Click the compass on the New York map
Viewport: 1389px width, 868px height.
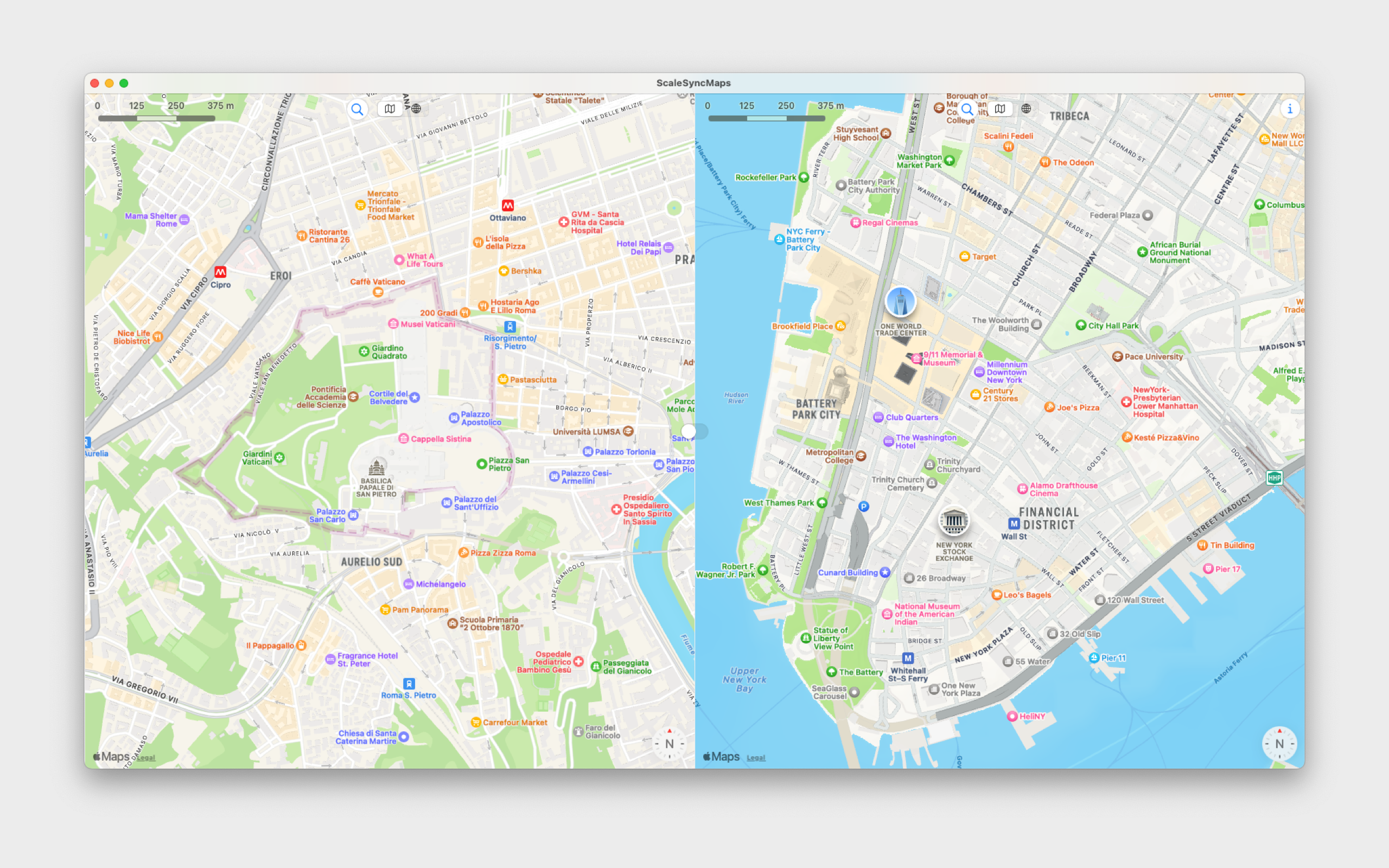coord(1279,744)
